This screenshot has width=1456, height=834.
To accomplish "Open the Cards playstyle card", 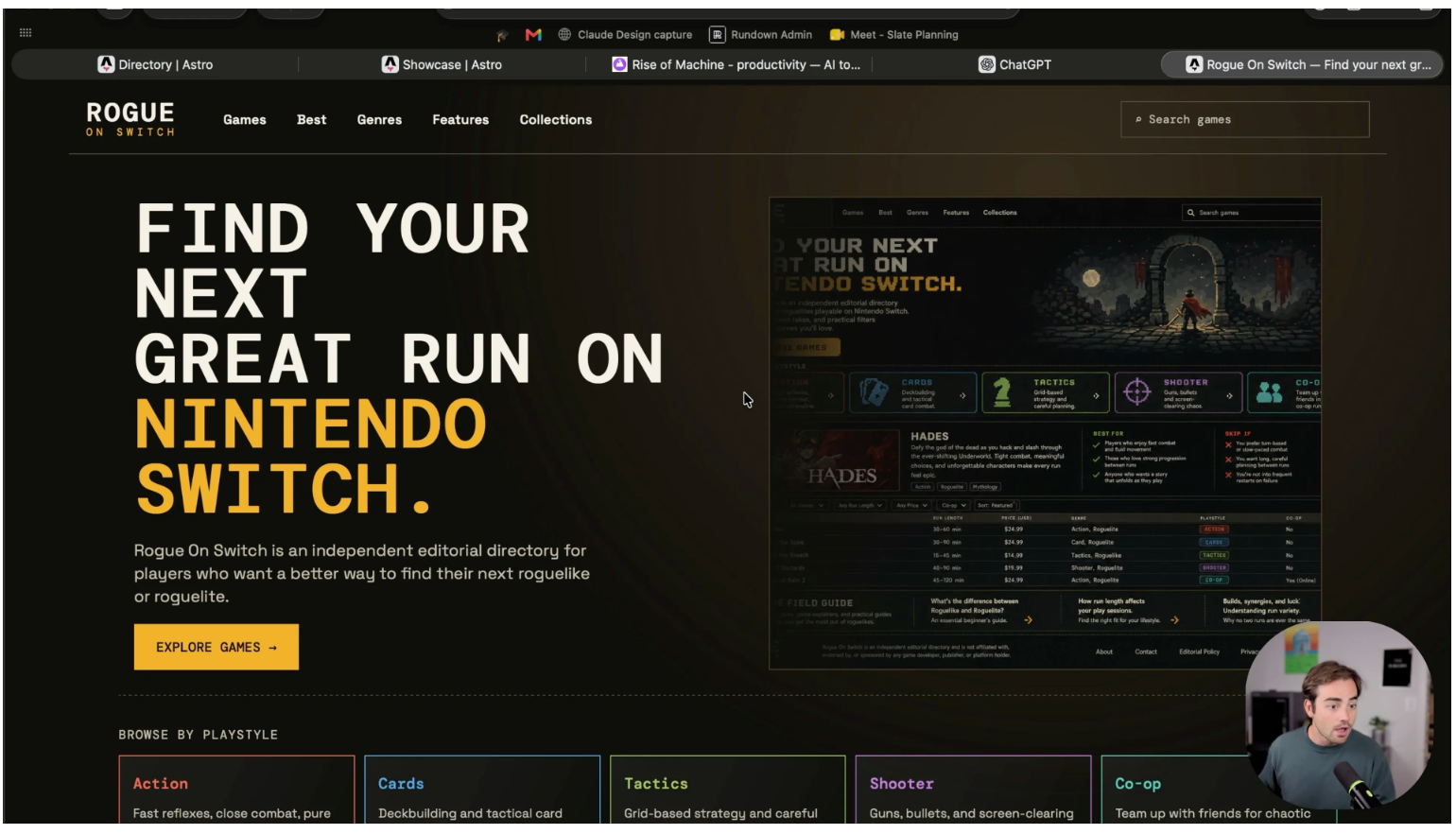I will 482,790.
